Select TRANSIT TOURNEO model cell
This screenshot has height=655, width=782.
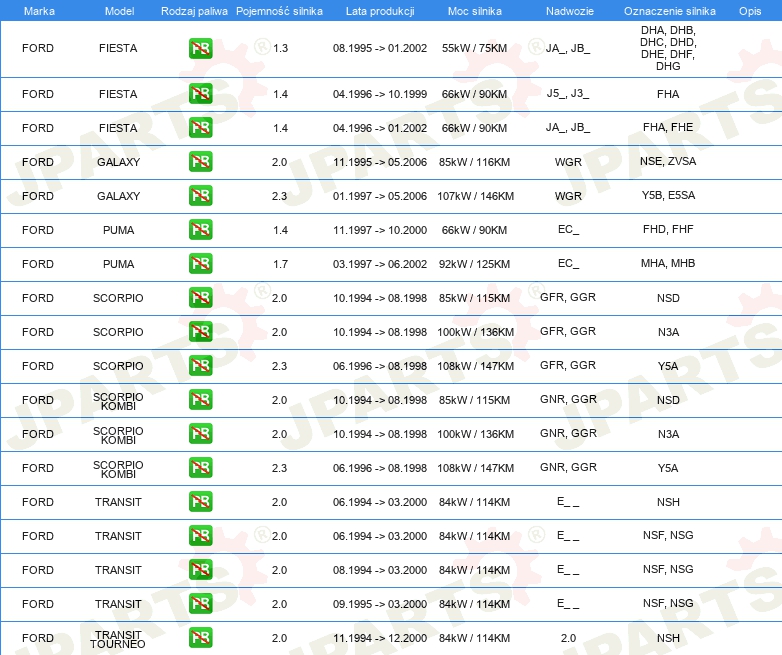(118, 639)
